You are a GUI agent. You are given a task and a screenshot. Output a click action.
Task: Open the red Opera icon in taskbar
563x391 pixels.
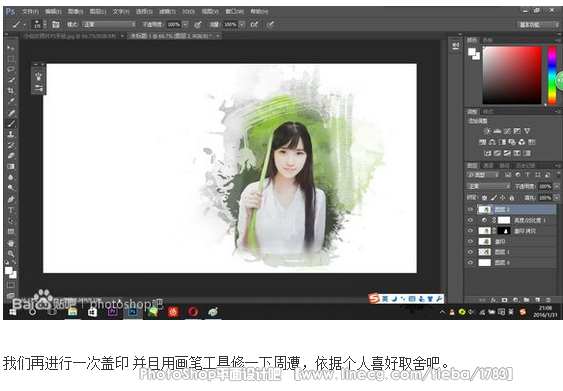tap(193, 312)
